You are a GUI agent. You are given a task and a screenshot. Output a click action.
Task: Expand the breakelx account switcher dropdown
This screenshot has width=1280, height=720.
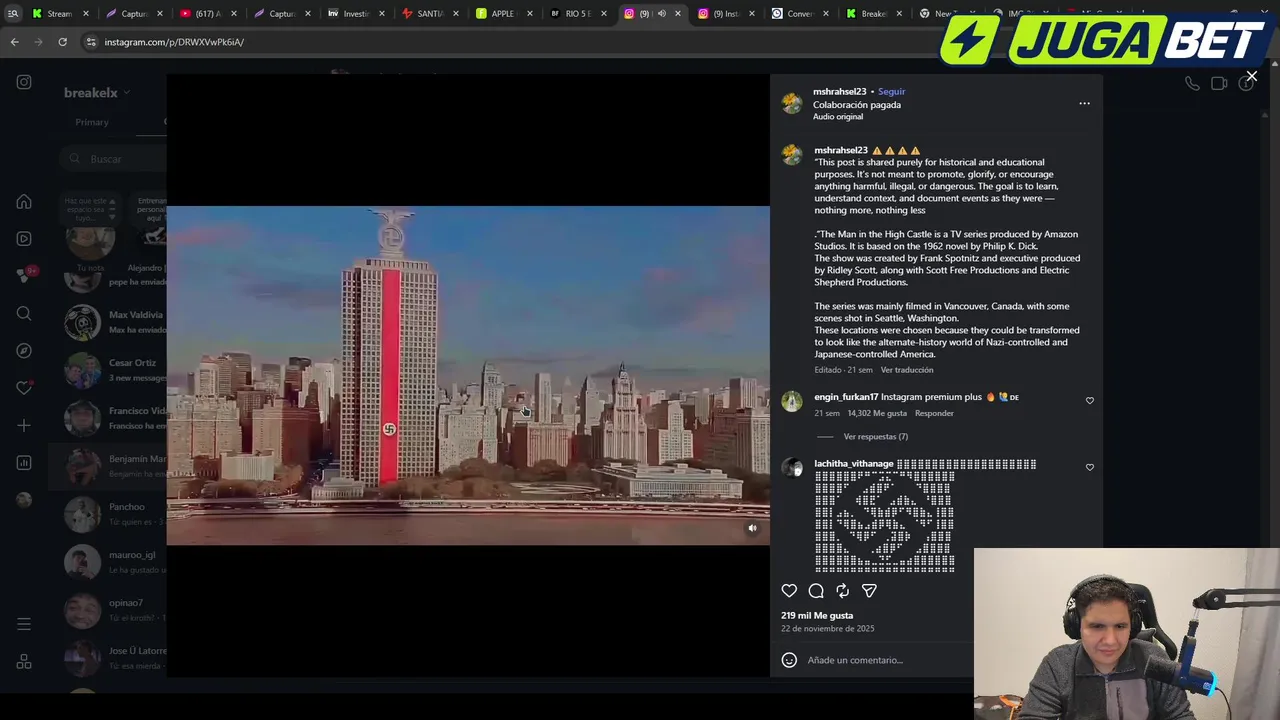[x=97, y=93]
